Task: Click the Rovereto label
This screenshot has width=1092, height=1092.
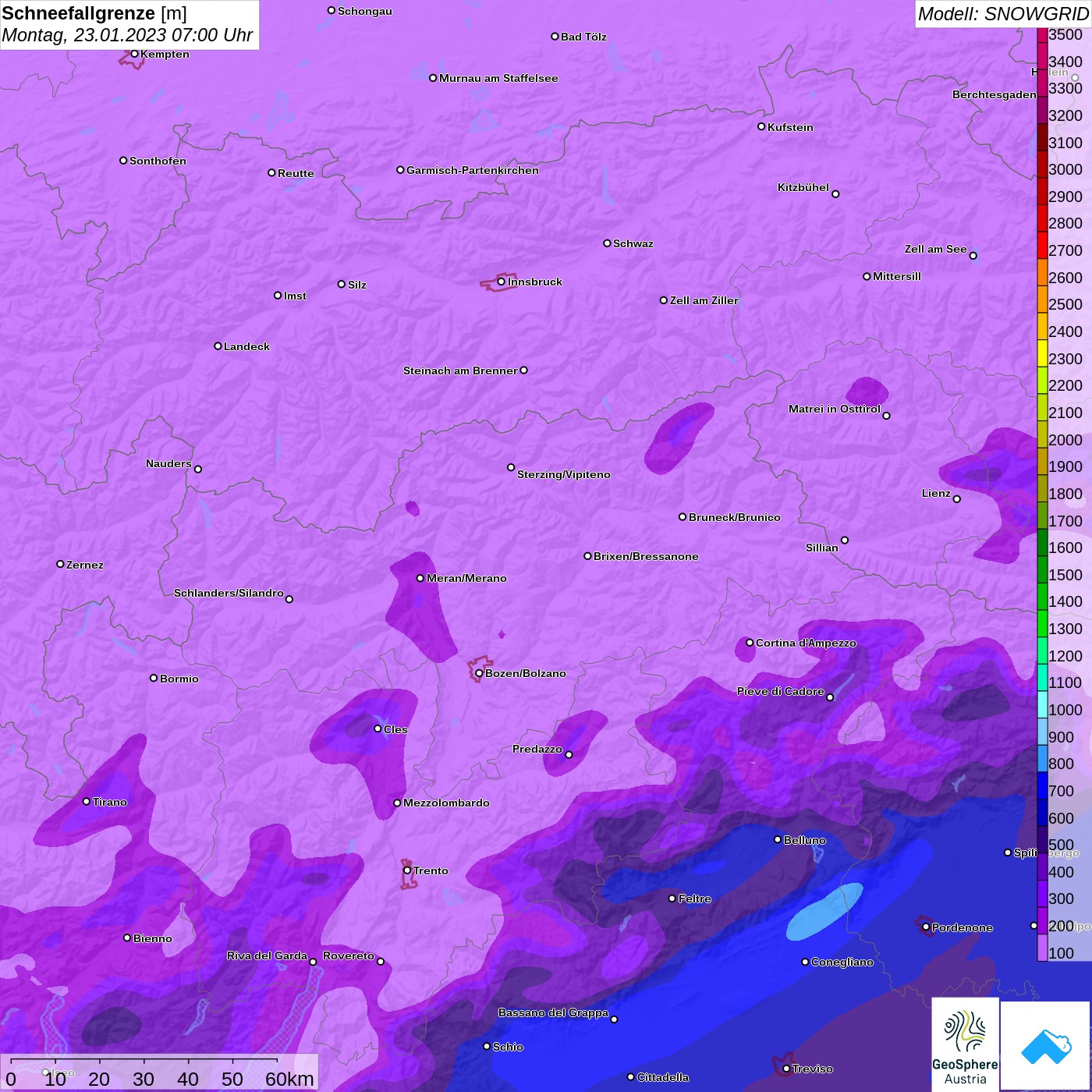Action: [349, 955]
